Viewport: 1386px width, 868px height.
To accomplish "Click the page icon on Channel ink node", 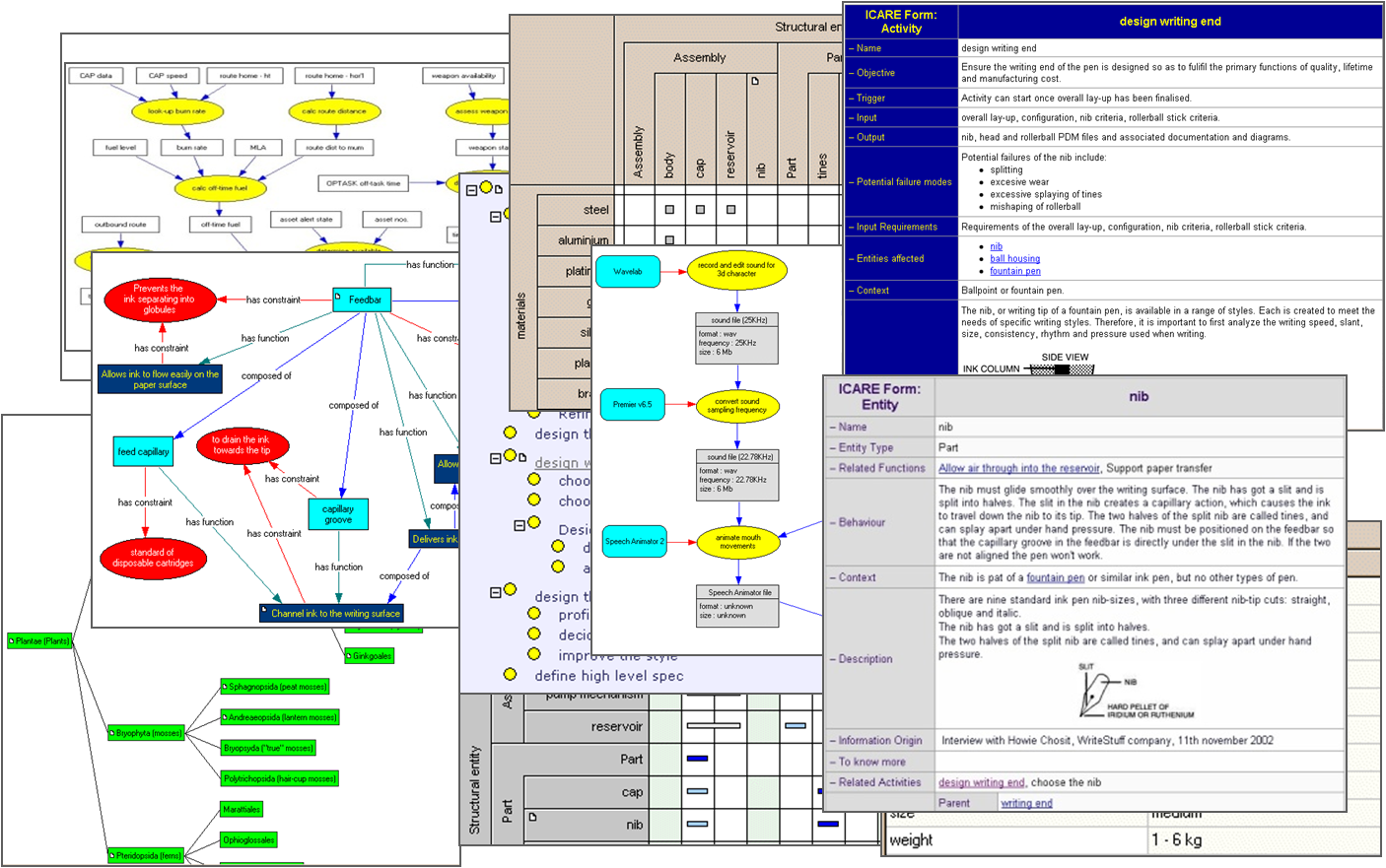I will click(x=265, y=611).
